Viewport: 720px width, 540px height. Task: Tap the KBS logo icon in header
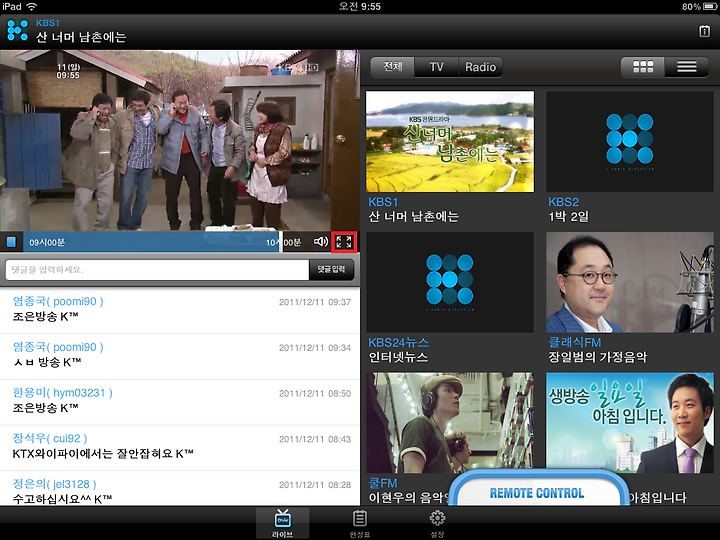click(17, 31)
